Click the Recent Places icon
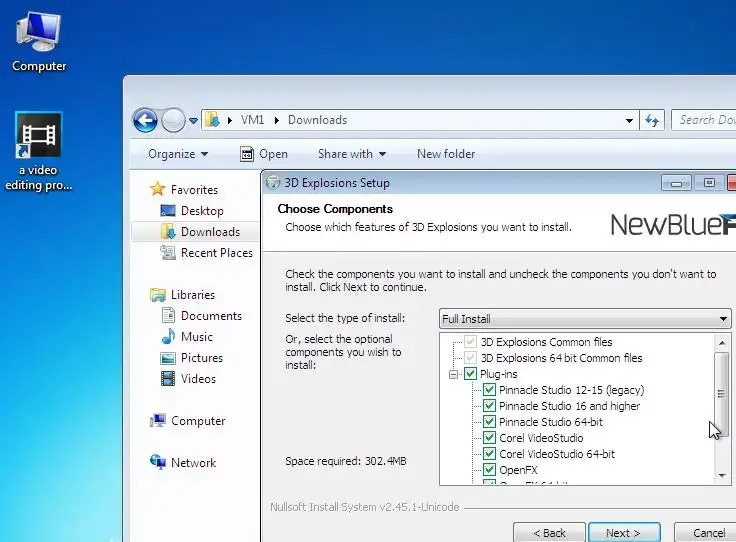The width and height of the screenshot is (736, 542). tap(168, 252)
